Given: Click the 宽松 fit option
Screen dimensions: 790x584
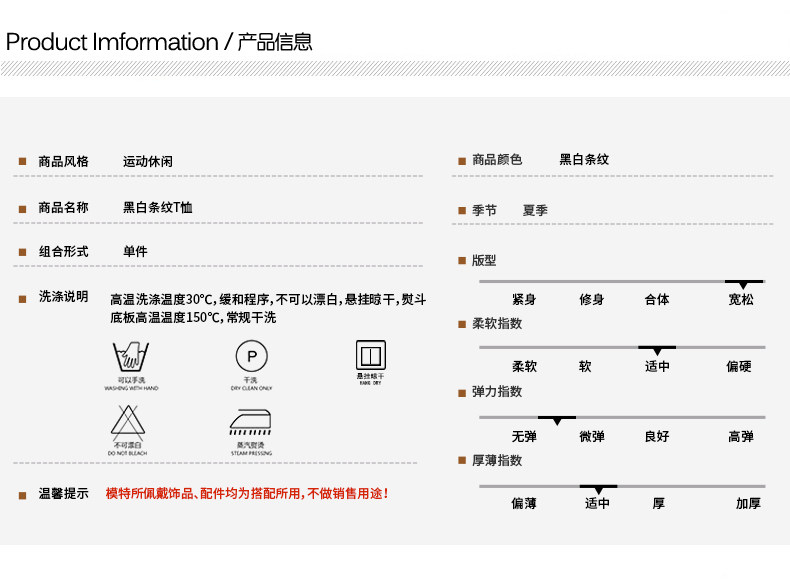Looking at the screenshot, I should (x=741, y=299).
